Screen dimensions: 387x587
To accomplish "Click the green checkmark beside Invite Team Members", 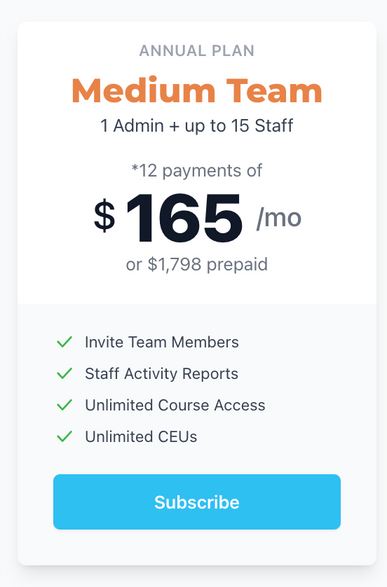I will pyautogui.click(x=64, y=342).
